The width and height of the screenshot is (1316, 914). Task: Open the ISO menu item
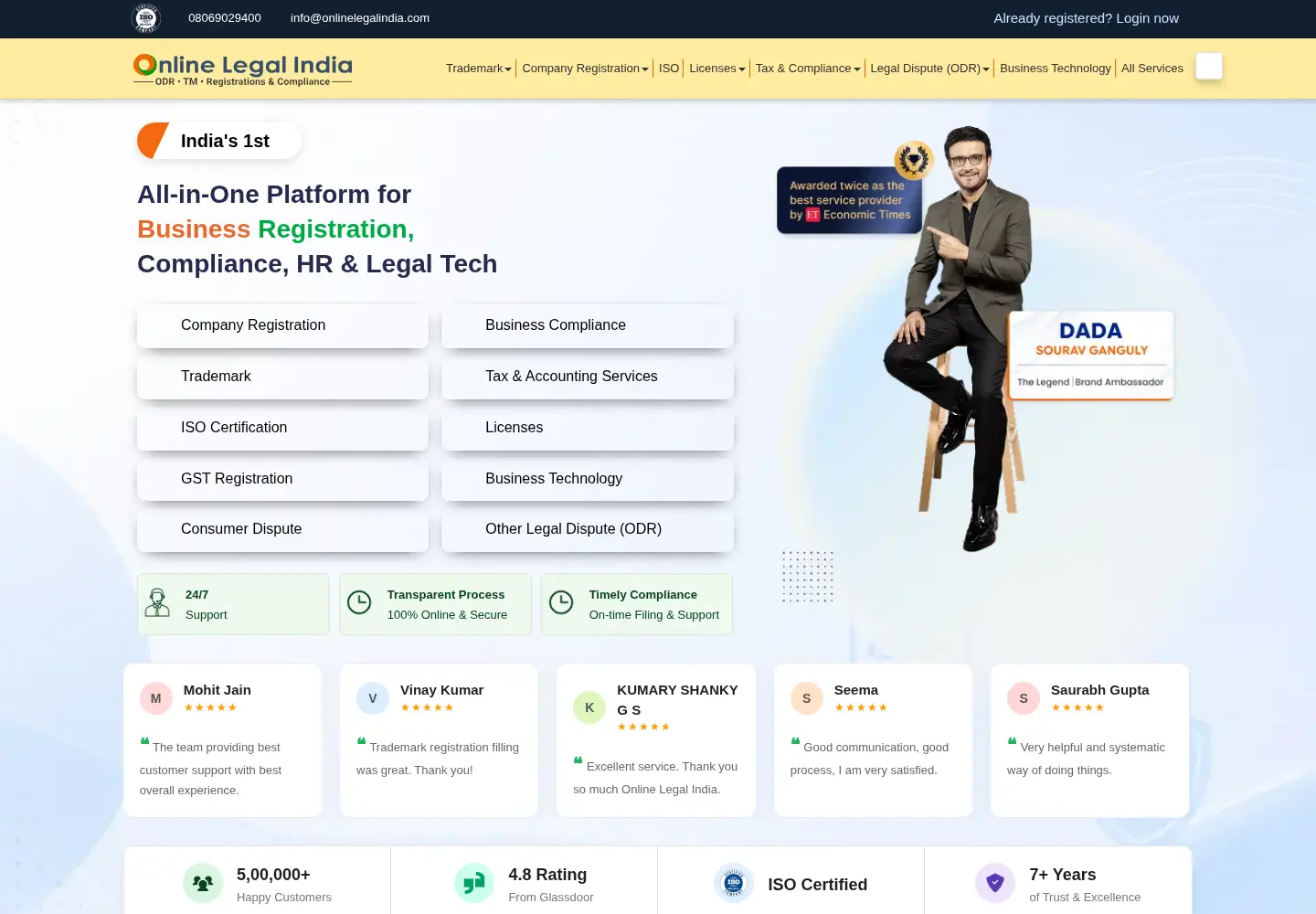669,69
